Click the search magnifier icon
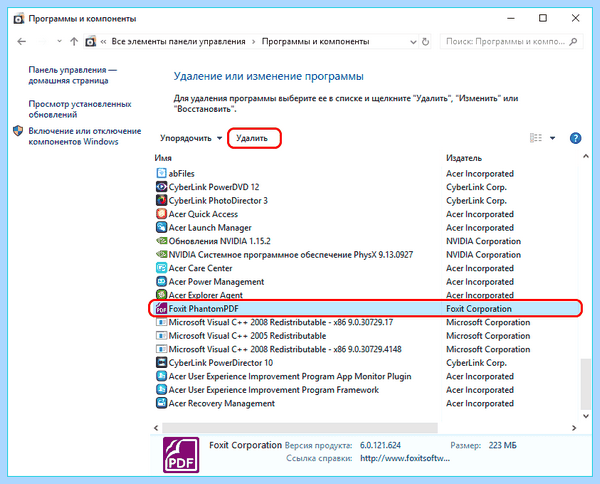The width and height of the screenshot is (600, 484). pos(573,42)
